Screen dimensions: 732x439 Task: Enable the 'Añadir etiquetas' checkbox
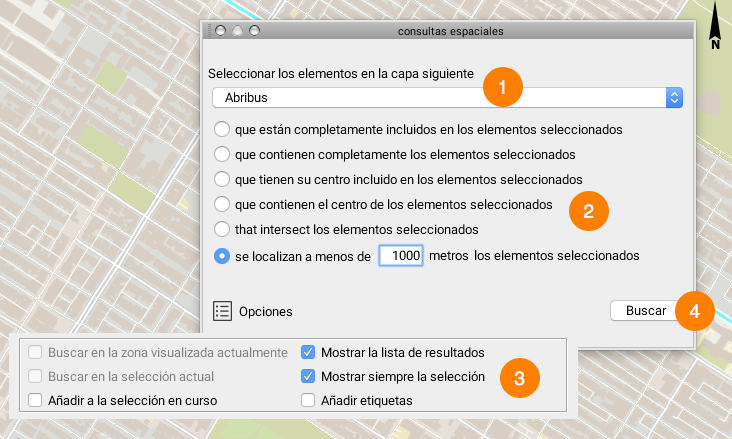pyautogui.click(x=308, y=401)
